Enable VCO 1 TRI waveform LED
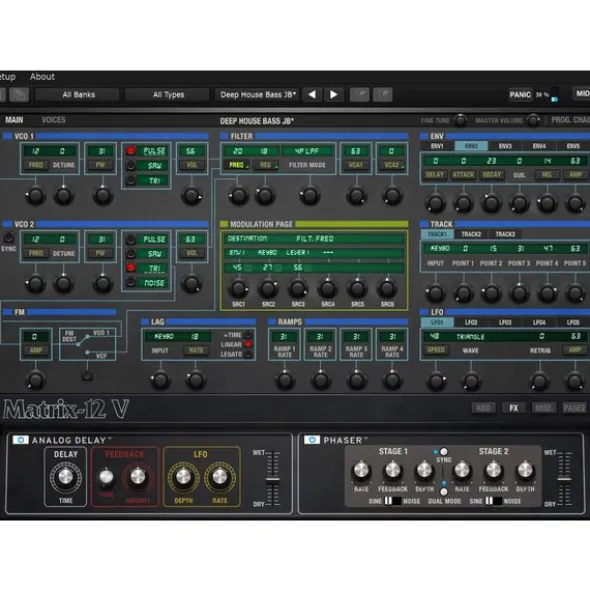The image size is (590, 591). coord(131,181)
